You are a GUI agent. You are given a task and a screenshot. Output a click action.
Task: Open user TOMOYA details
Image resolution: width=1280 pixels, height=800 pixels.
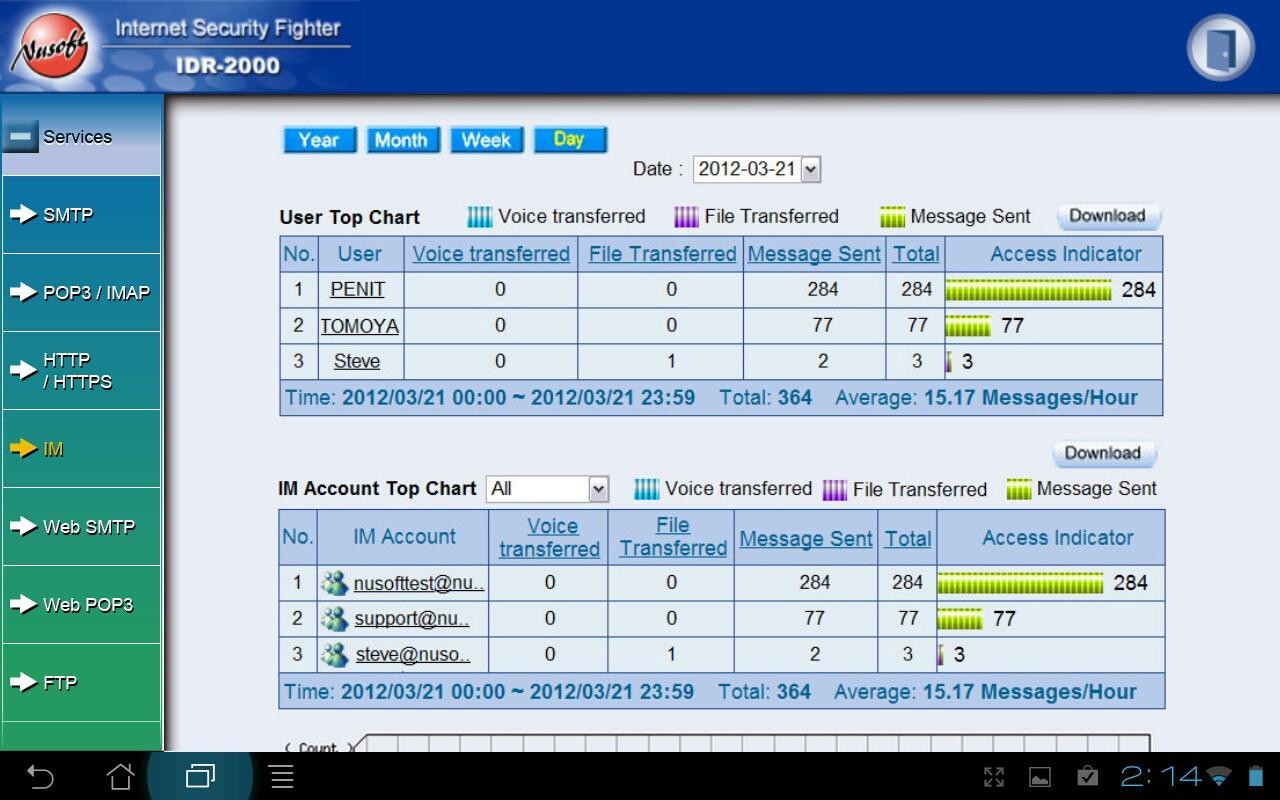(x=359, y=326)
